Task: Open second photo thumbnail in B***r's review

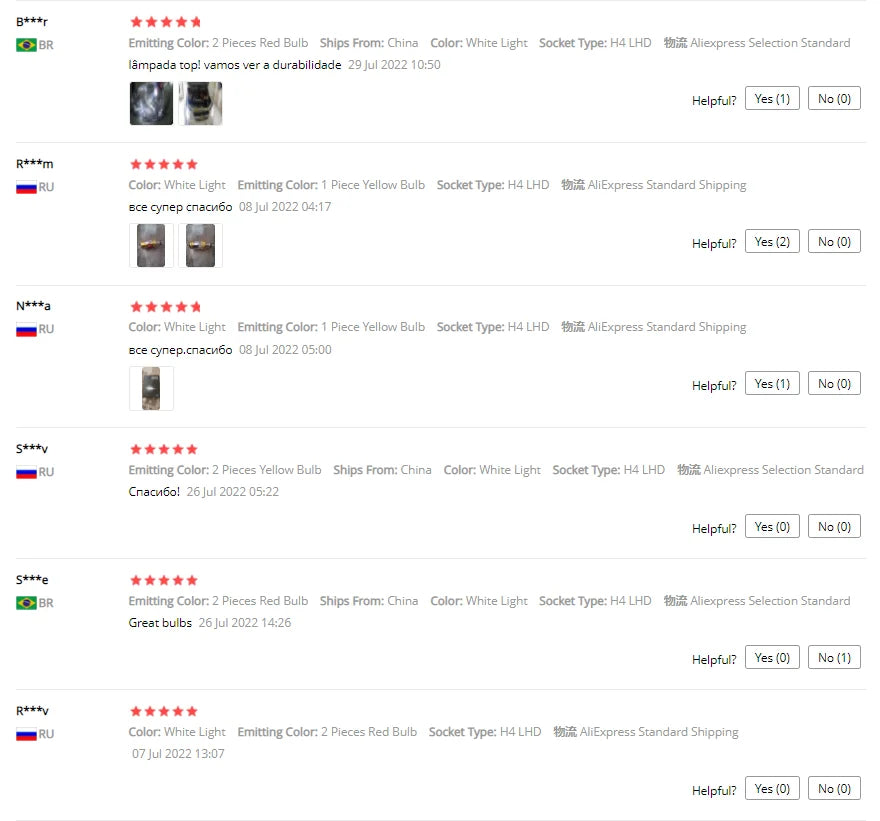Action: click(200, 103)
